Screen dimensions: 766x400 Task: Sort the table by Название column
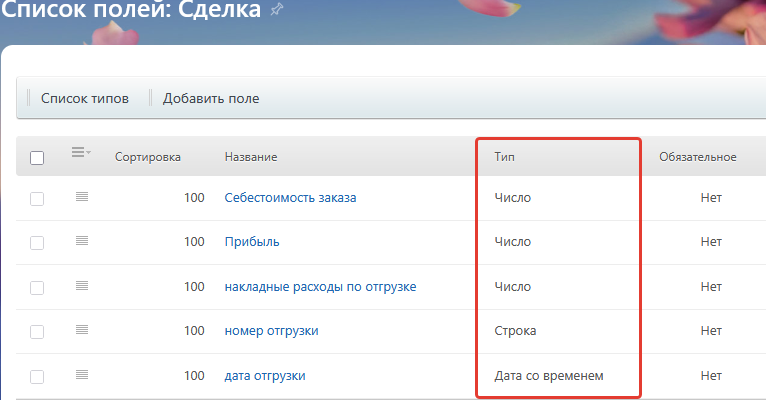[250, 158]
